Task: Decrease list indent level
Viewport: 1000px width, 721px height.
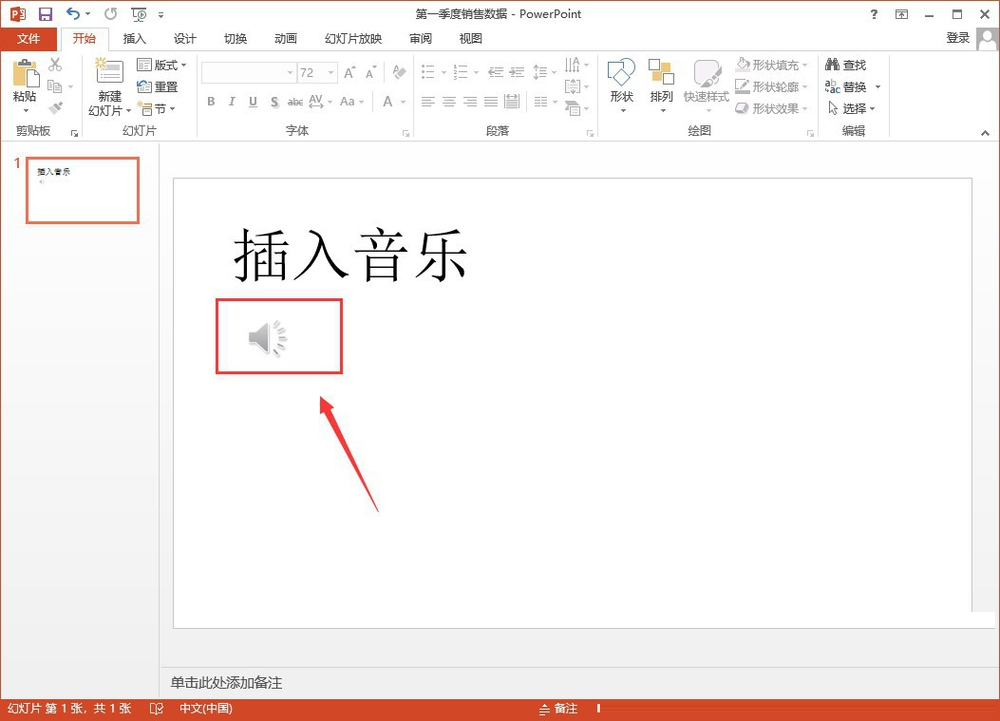Action: tap(496, 72)
